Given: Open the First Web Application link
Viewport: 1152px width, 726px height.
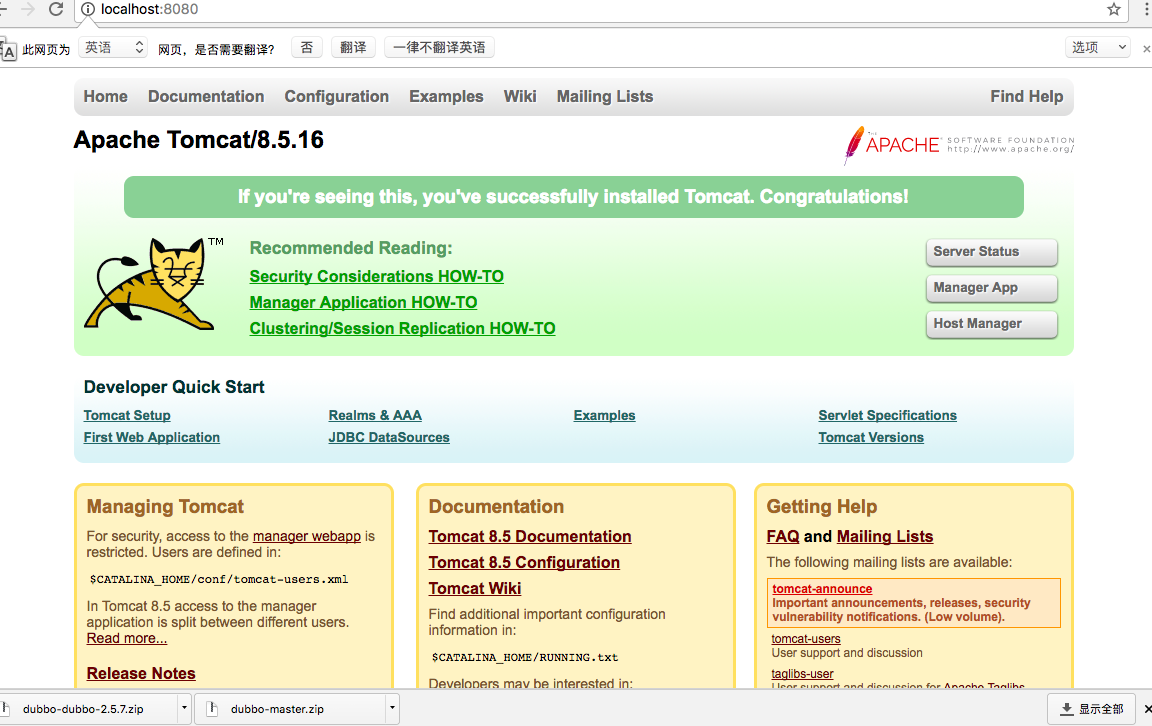Looking at the screenshot, I should pos(151,437).
